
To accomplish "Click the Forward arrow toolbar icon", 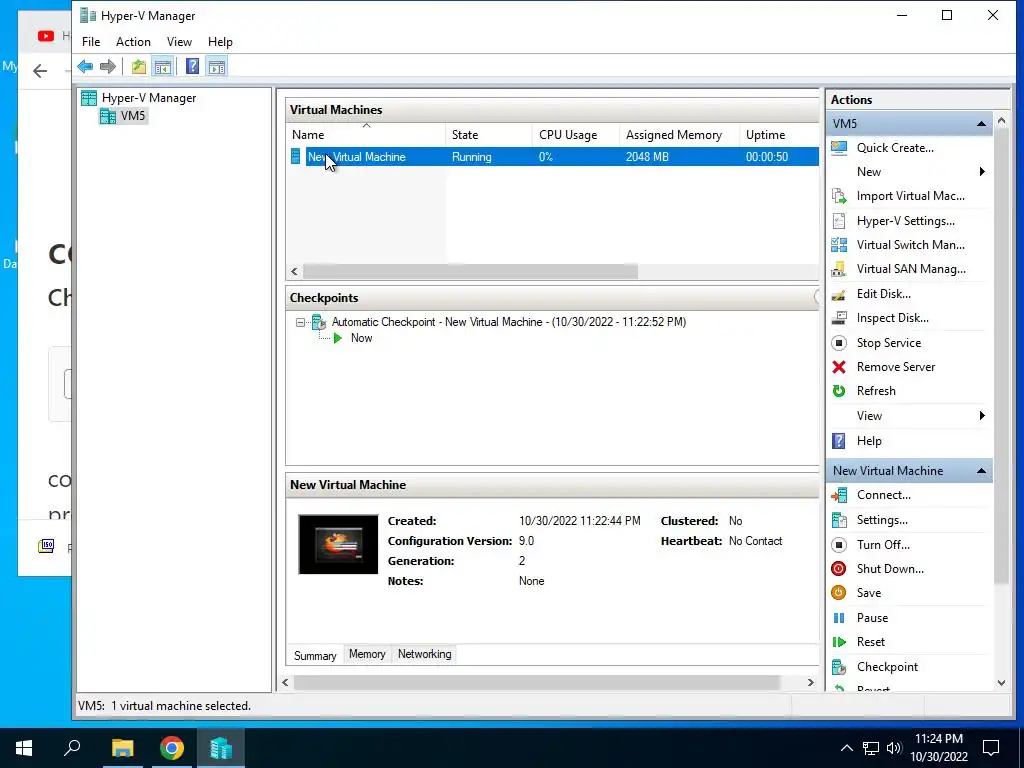I will (x=108, y=67).
